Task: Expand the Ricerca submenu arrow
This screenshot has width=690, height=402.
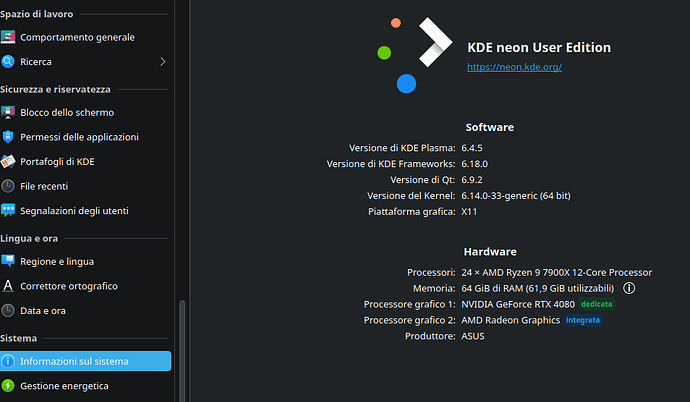Action: click(x=163, y=62)
